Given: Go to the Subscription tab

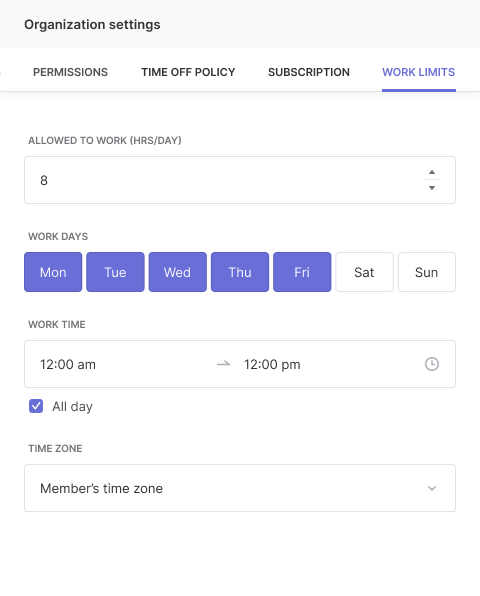Looking at the screenshot, I should click(x=309, y=72).
